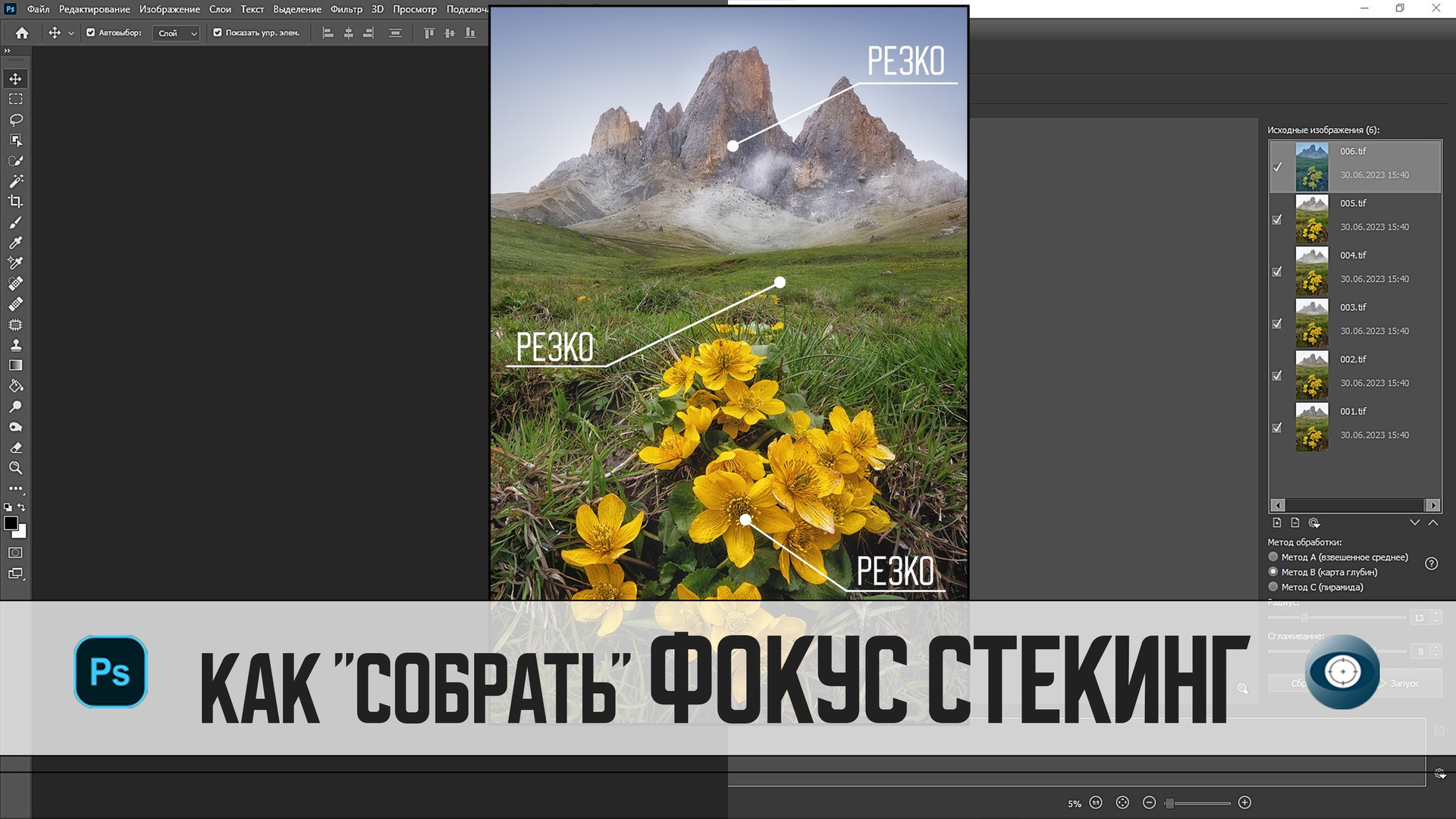Screen dimensions: 1456x819
Task: Select the Lasso tool
Action: [x=15, y=120]
